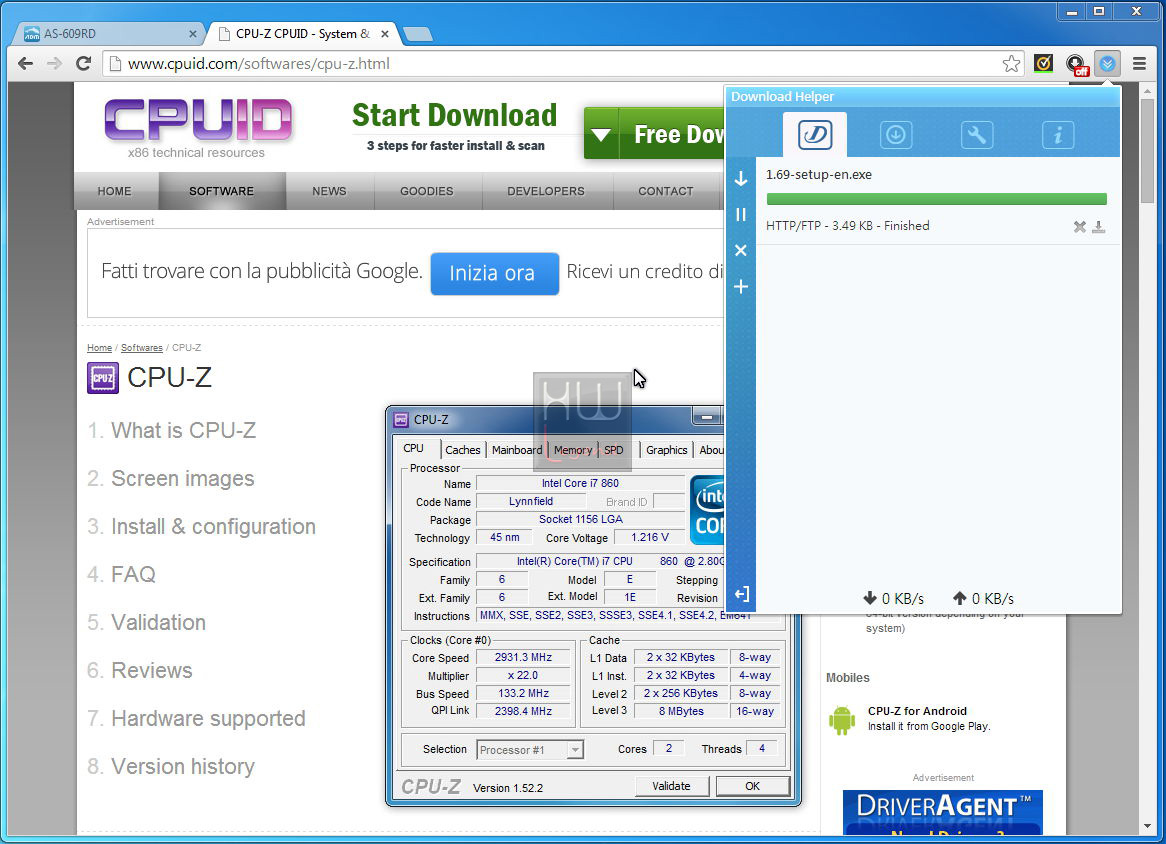
Task: Jump to Install & configuration section
Action: coord(213,526)
